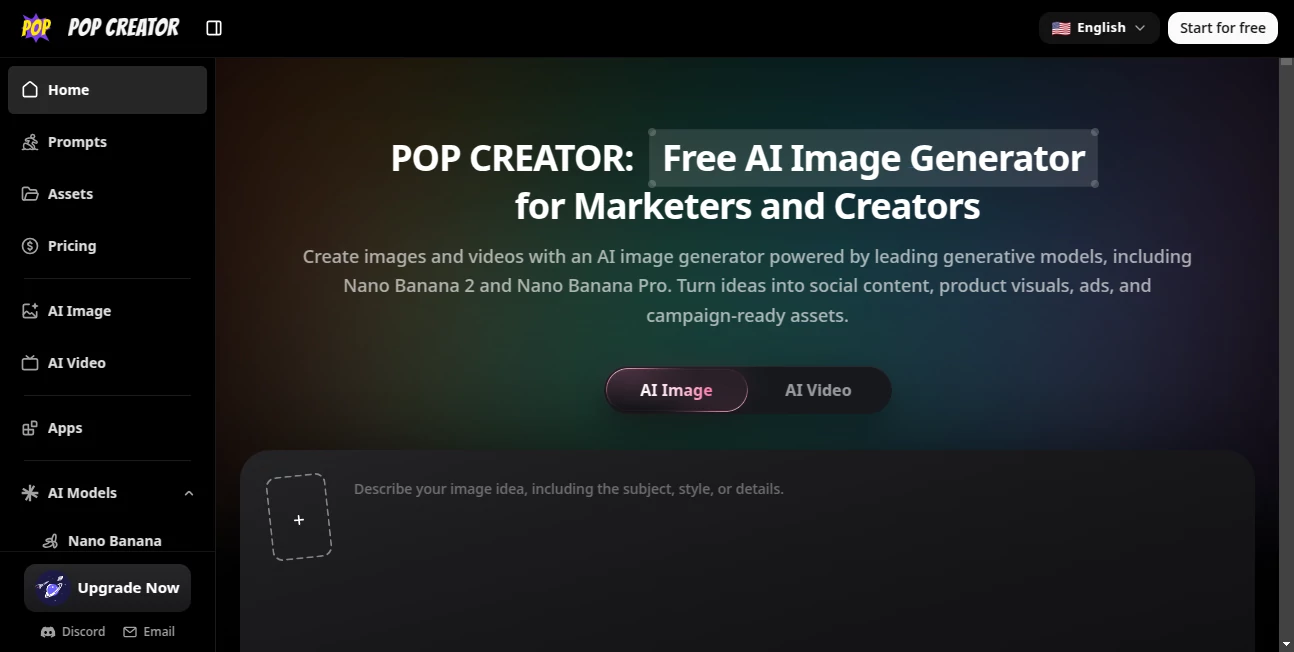Go to AI Image sidebar item
The height and width of the screenshot is (652, 1294).
click(107, 311)
